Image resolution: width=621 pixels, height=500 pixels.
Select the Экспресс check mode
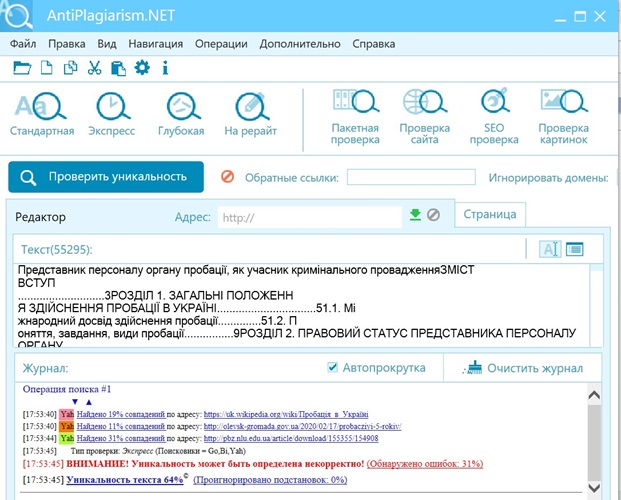[112, 114]
